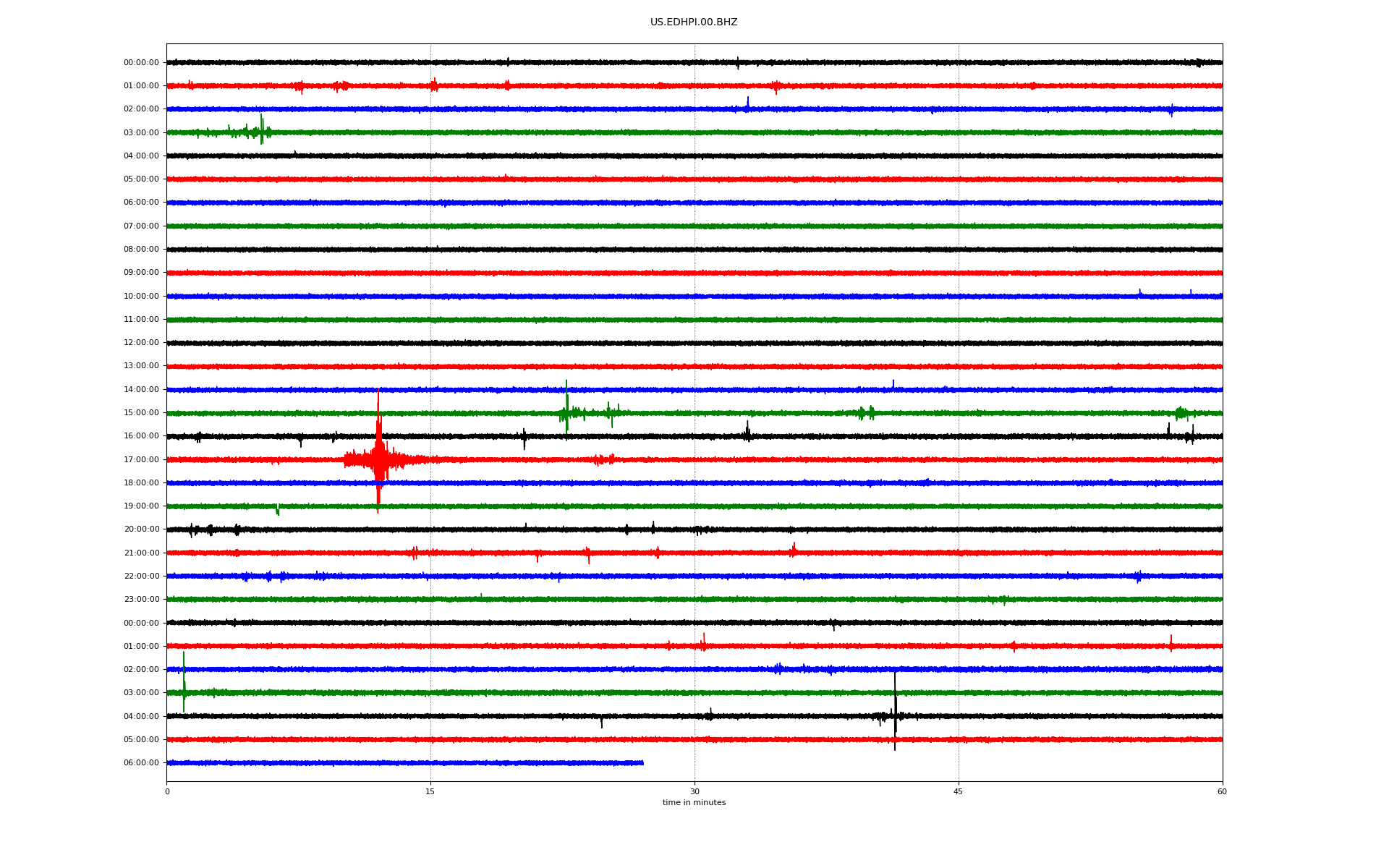
Task: Select the 07:00:00 row time label
Action: (141, 226)
